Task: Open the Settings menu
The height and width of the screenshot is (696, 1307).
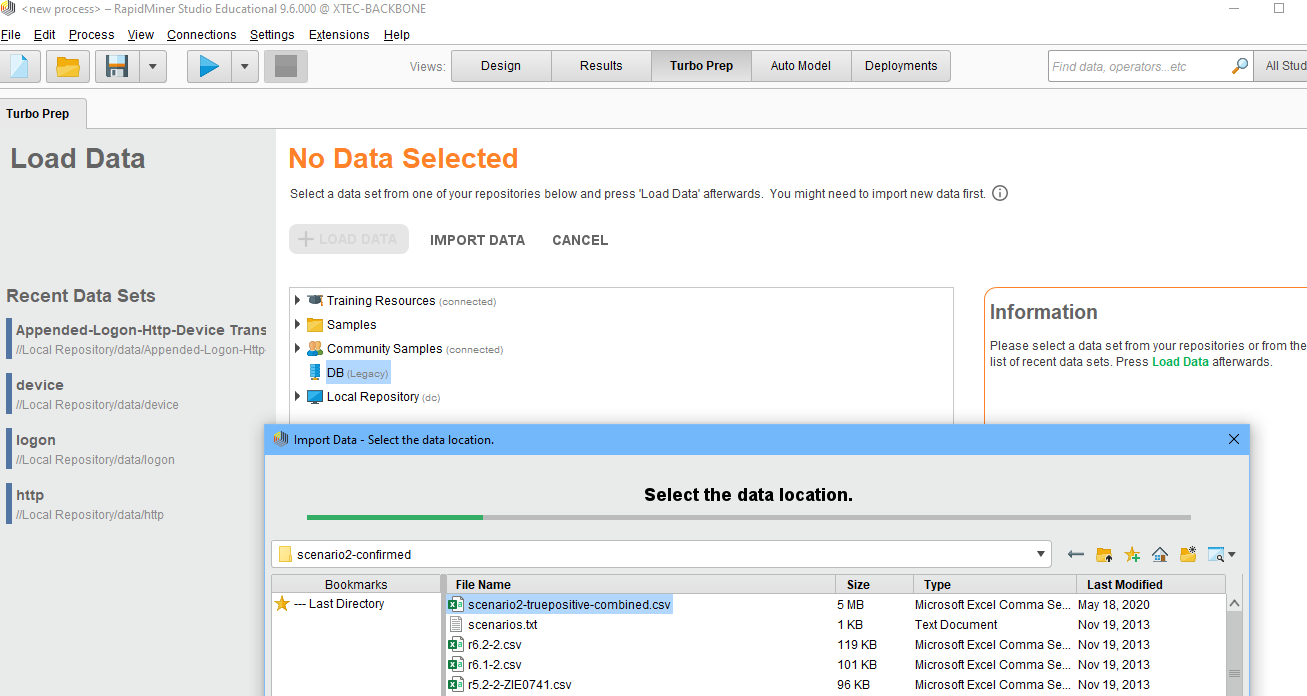Action: (272, 34)
